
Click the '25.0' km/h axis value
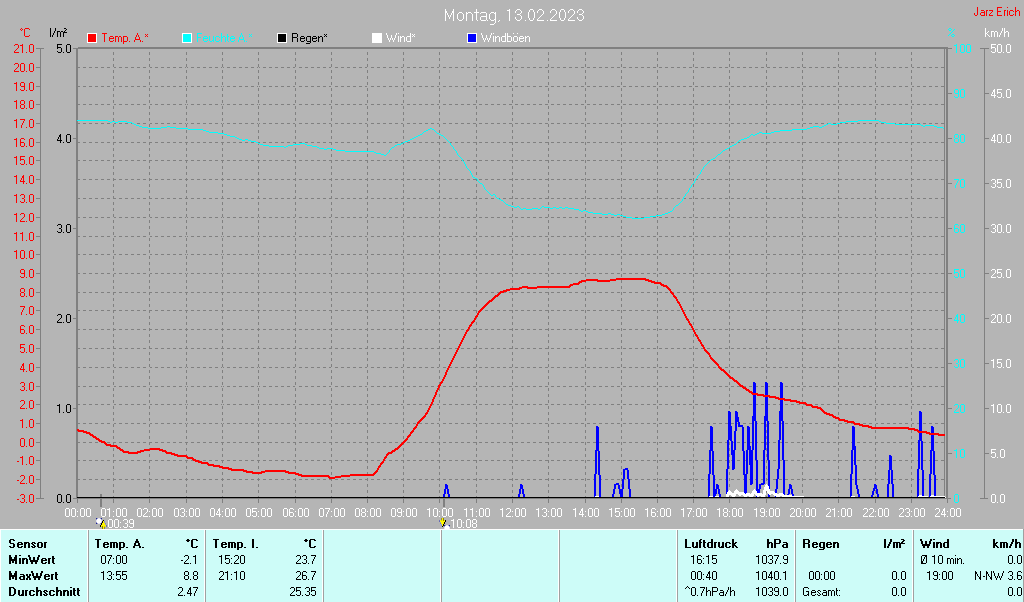tap(1000, 274)
